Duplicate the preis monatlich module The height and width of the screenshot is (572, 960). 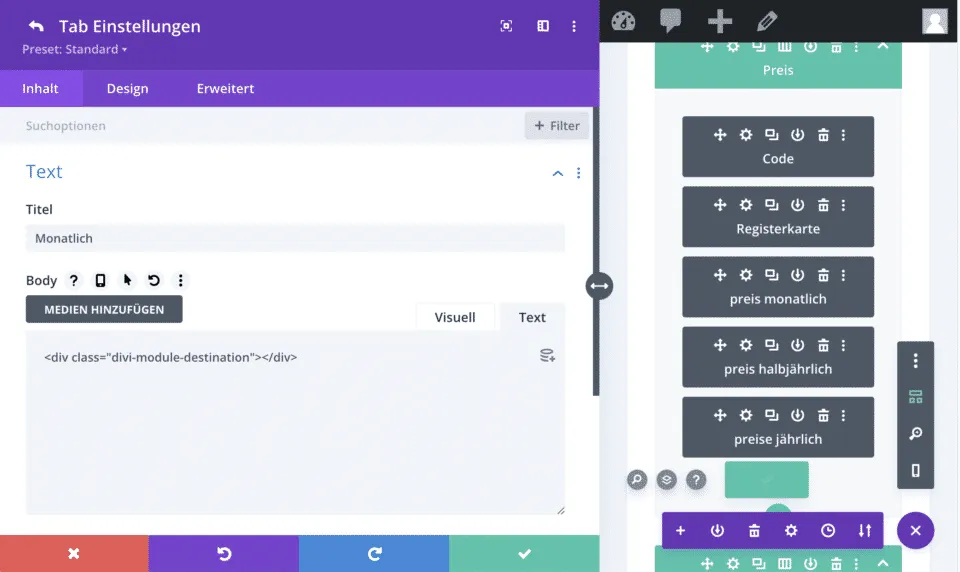pos(771,275)
